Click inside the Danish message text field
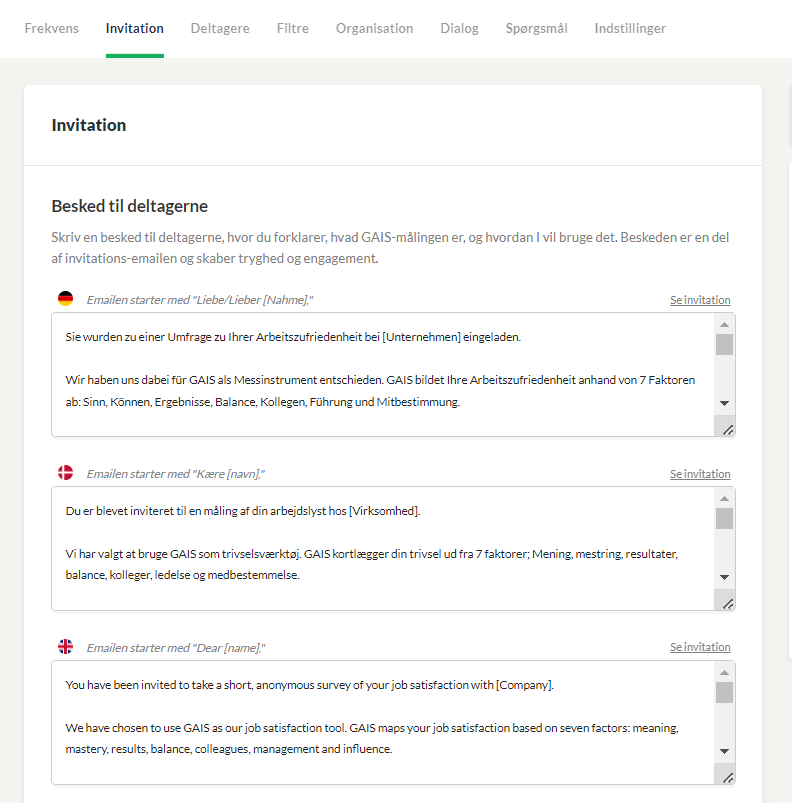 tap(383, 548)
